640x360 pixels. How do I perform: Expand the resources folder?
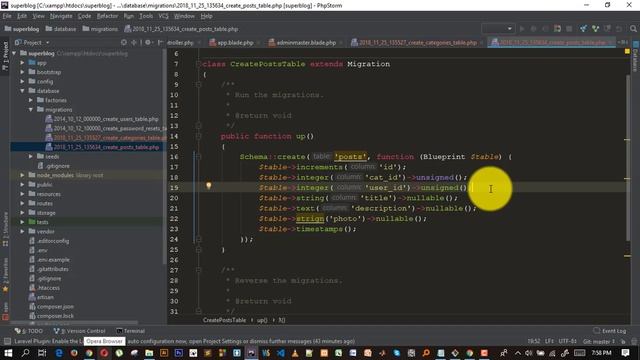tap(22, 194)
